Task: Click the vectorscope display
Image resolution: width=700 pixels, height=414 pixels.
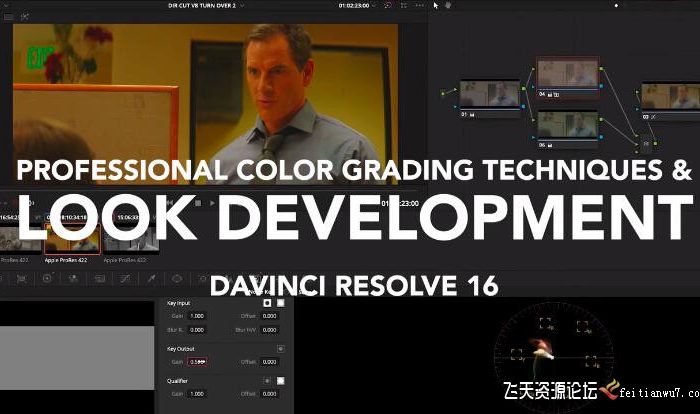Action: [554, 357]
